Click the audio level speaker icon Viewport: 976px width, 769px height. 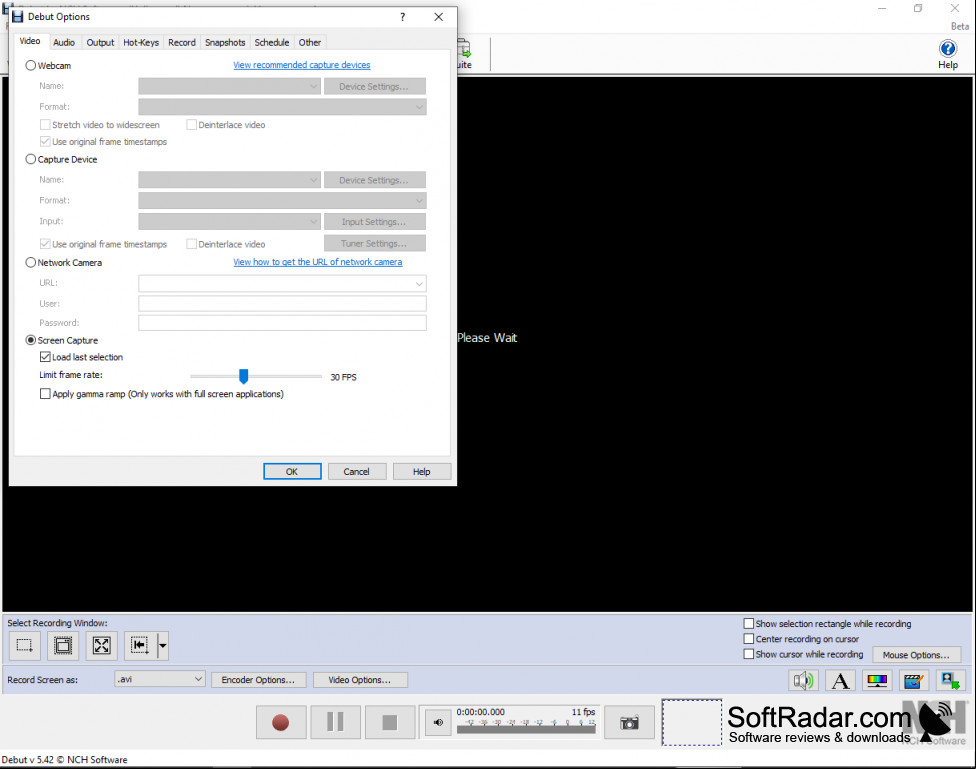point(438,722)
